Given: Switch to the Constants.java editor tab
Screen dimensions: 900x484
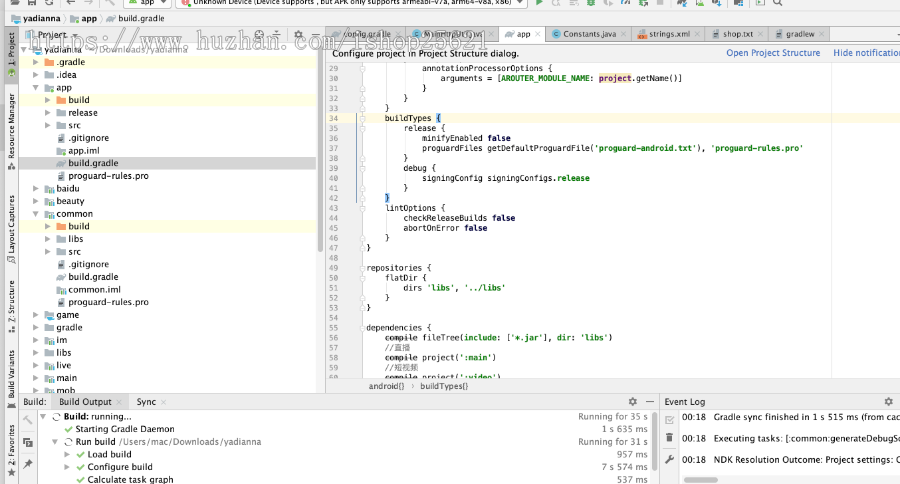Looking at the screenshot, I should [x=588, y=34].
